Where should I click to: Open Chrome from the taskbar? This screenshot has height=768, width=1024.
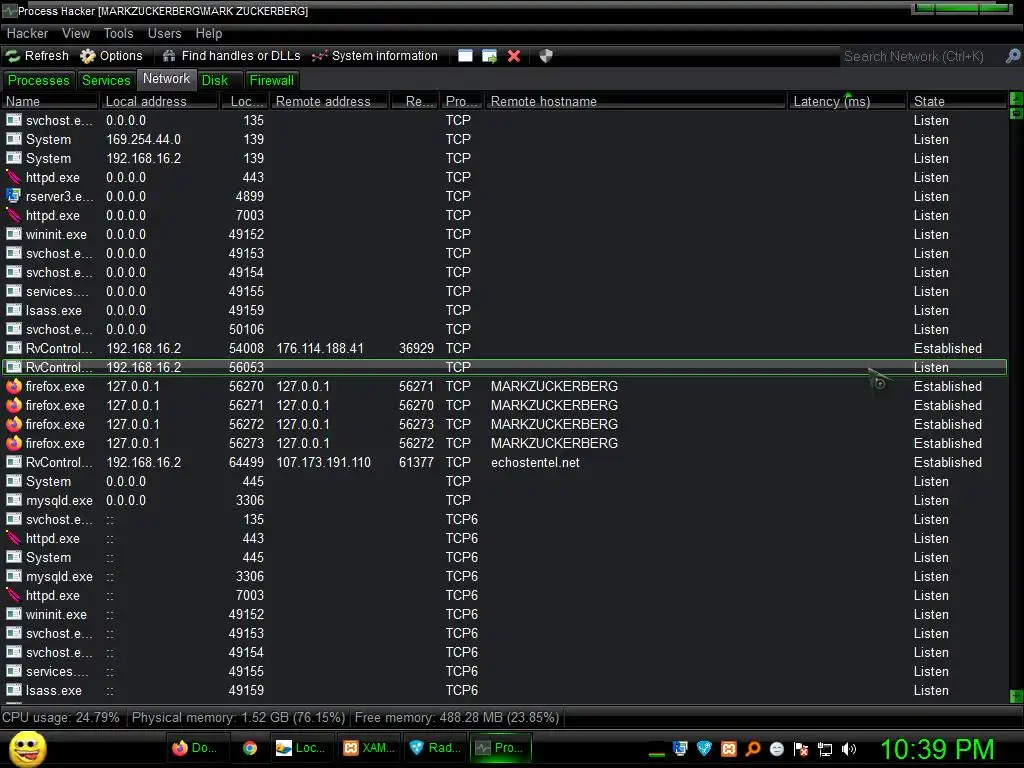pos(250,748)
